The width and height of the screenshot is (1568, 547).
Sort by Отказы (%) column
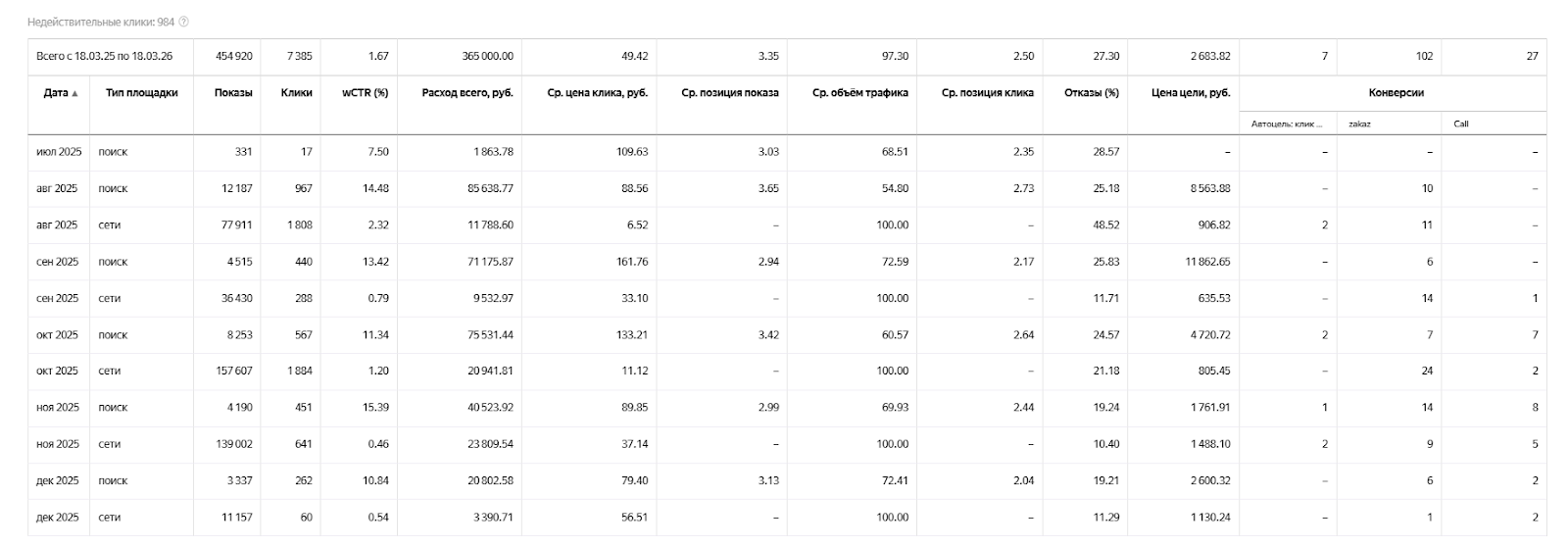point(1091,93)
